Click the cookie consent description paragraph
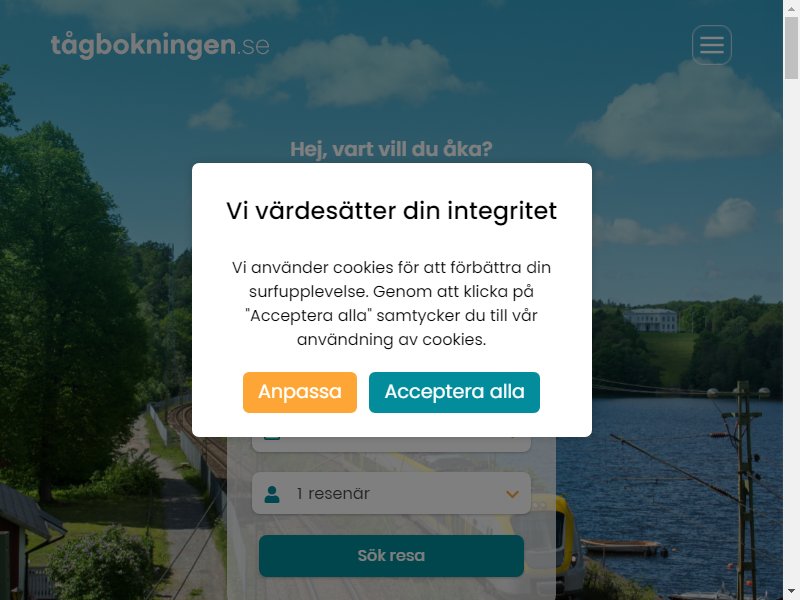Screen dimensions: 800x600 pos(391,303)
